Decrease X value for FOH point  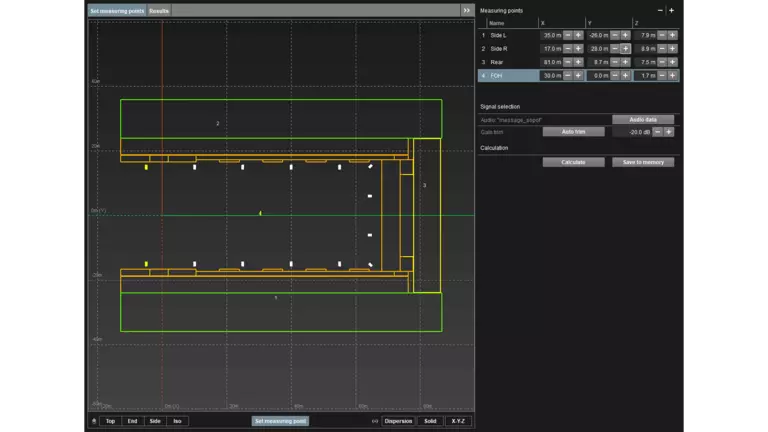pyautogui.click(x=567, y=75)
